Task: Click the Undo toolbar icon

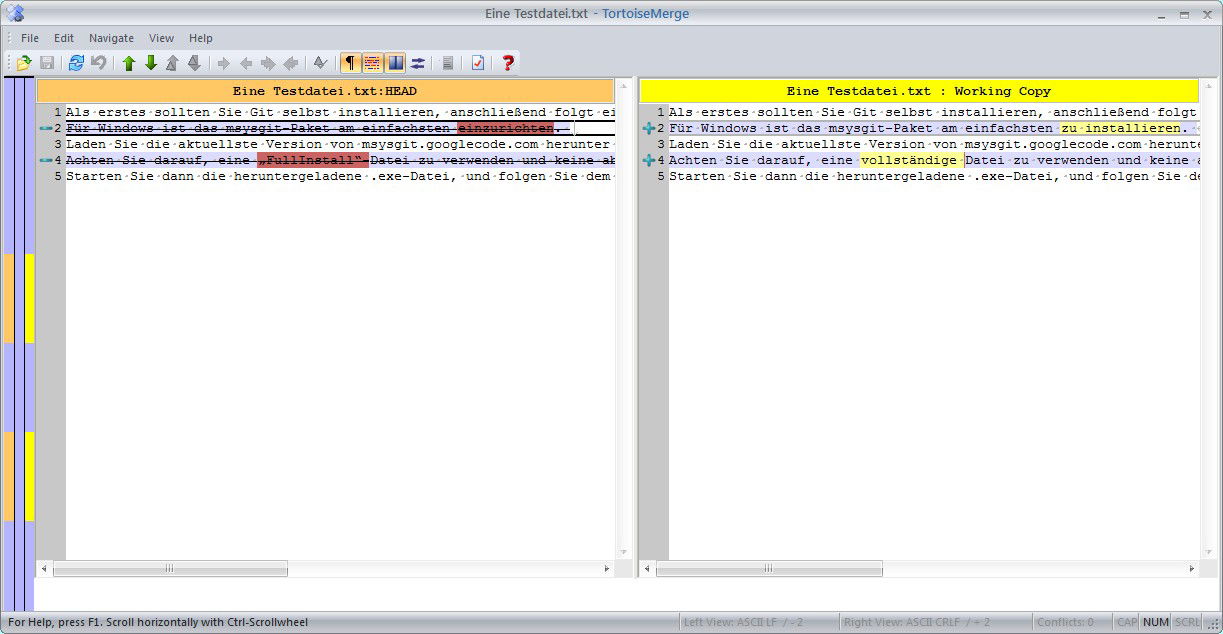Action: (x=98, y=63)
